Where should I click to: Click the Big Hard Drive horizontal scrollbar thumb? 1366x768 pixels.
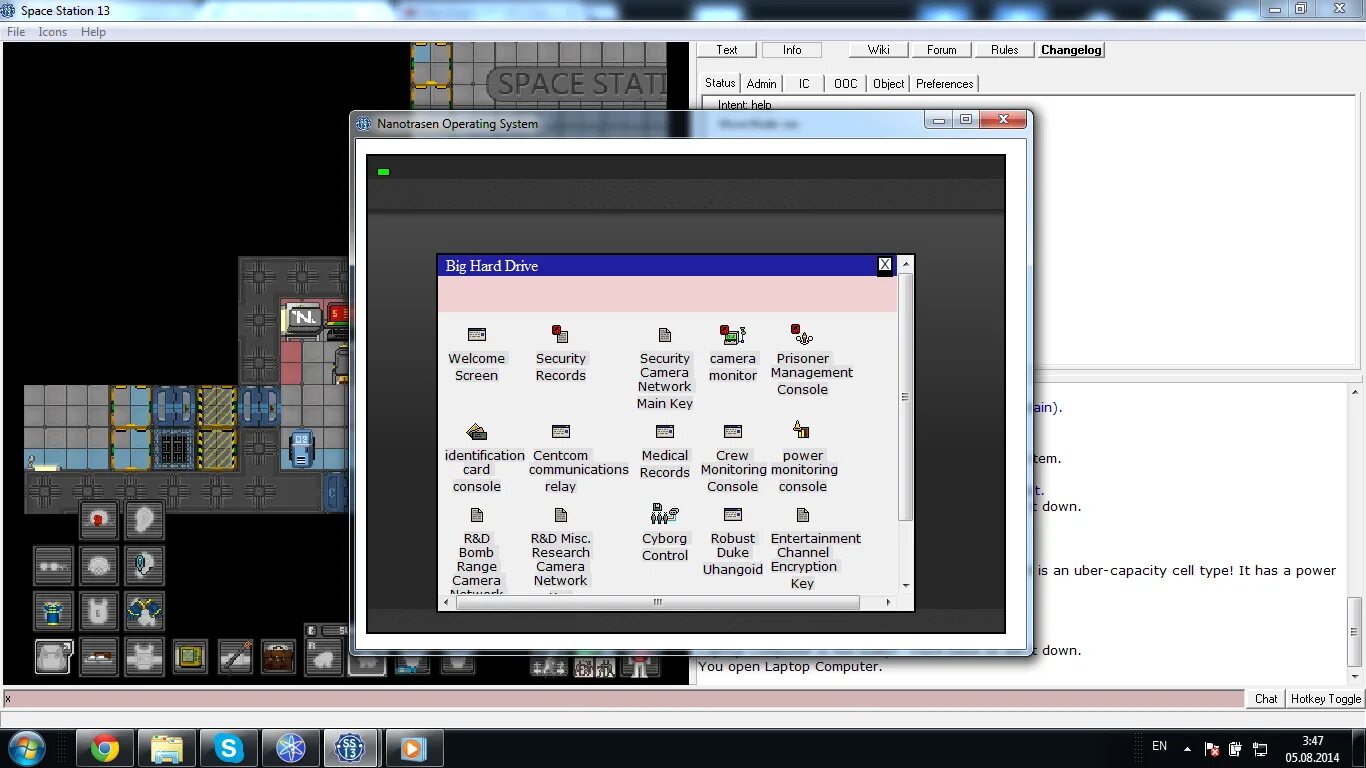tap(657, 602)
